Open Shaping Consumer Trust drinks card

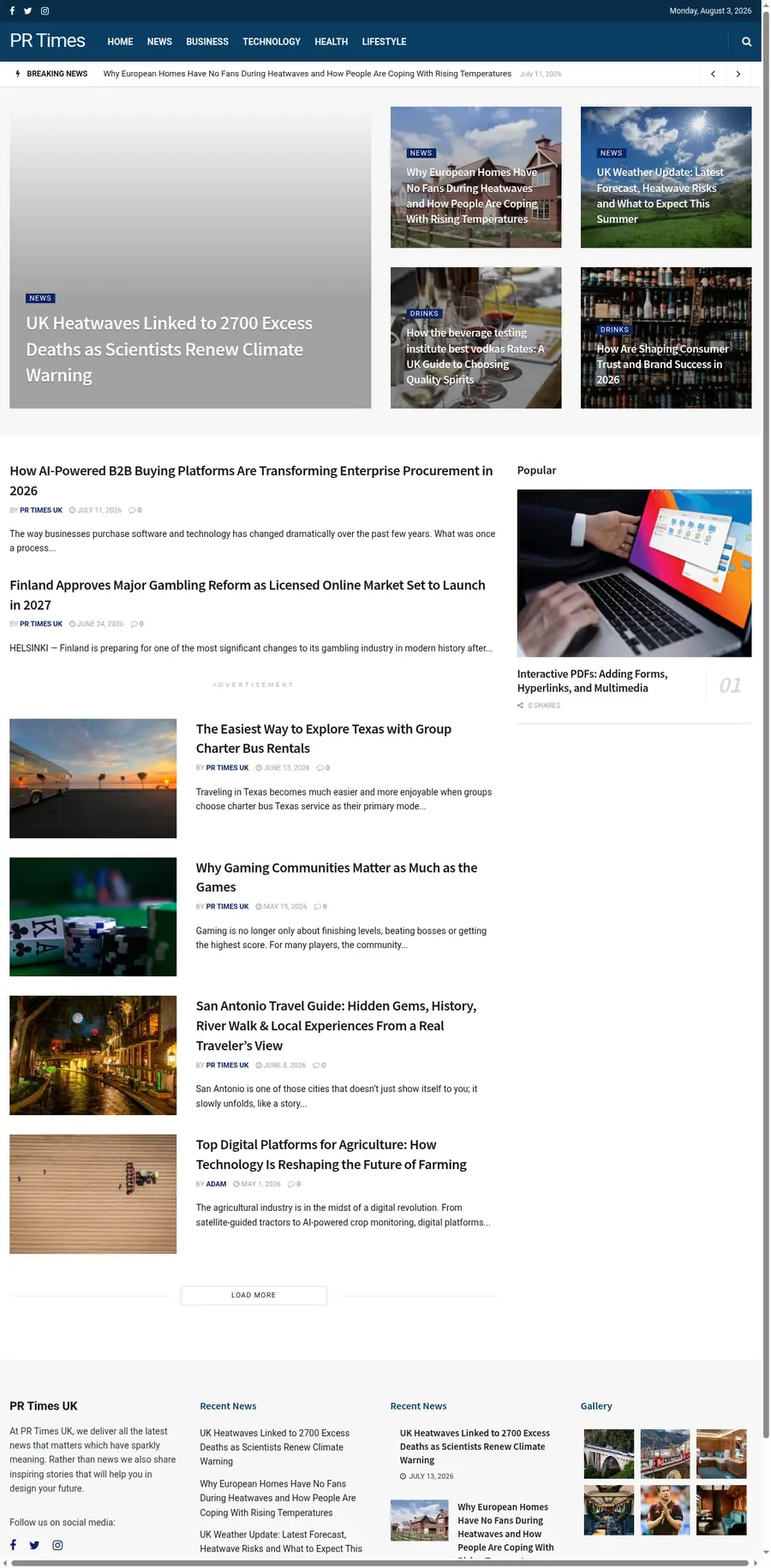click(x=666, y=337)
